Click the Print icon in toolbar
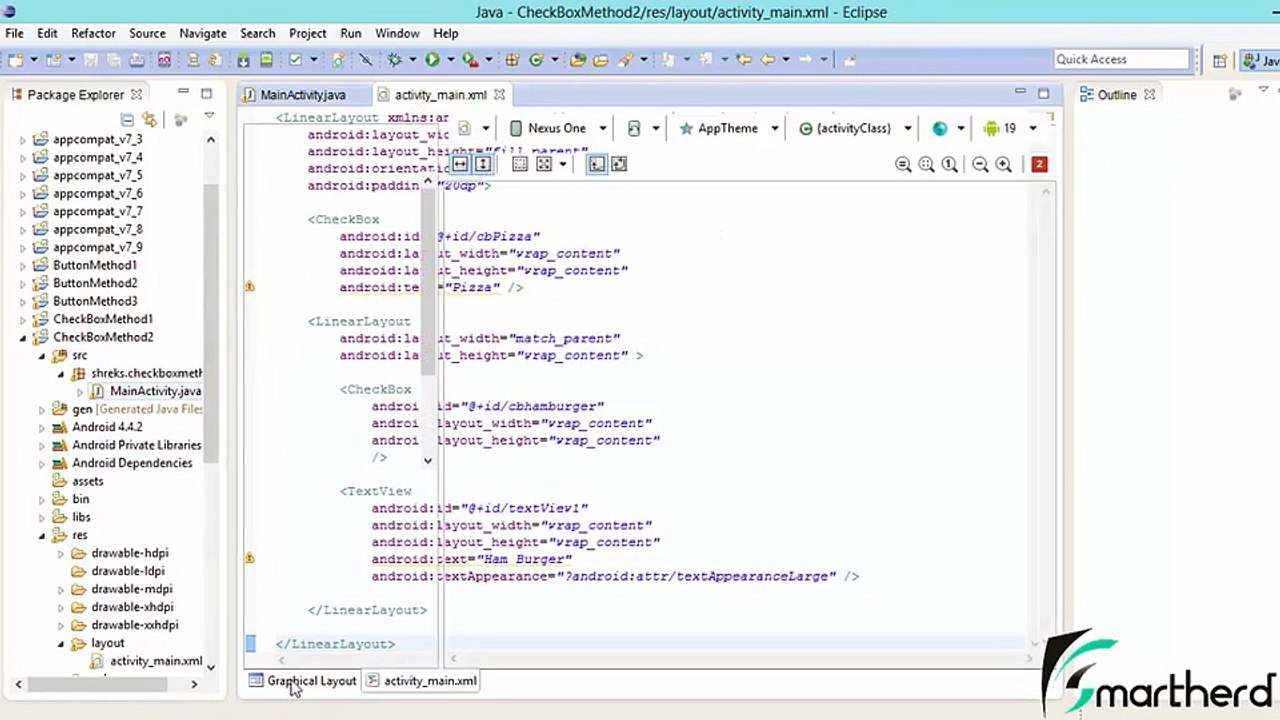This screenshot has width=1280, height=720. tap(137, 60)
